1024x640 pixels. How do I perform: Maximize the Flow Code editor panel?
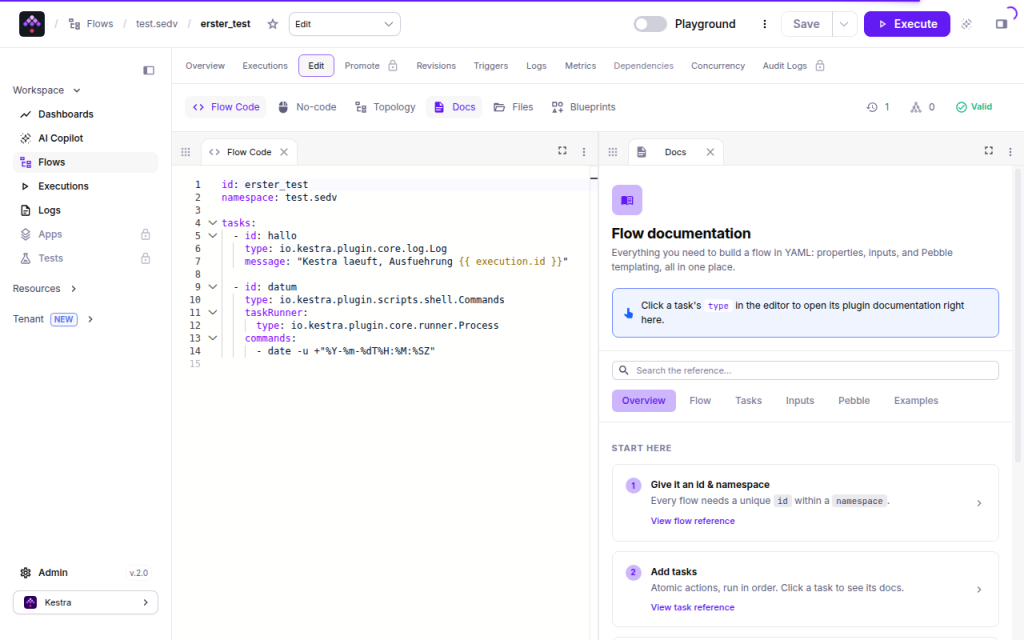pos(562,151)
